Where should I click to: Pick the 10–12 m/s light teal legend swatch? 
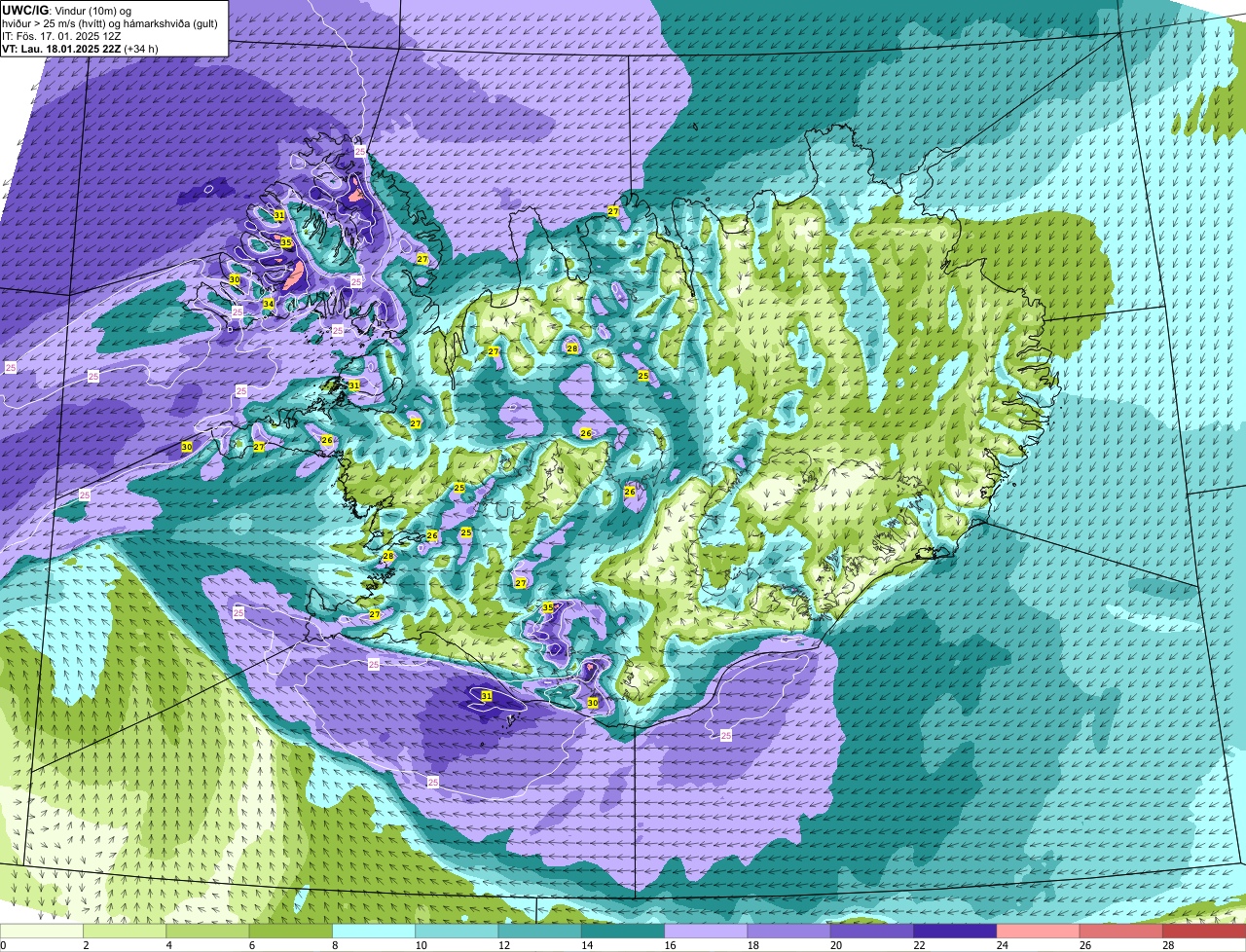click(458, 931)
